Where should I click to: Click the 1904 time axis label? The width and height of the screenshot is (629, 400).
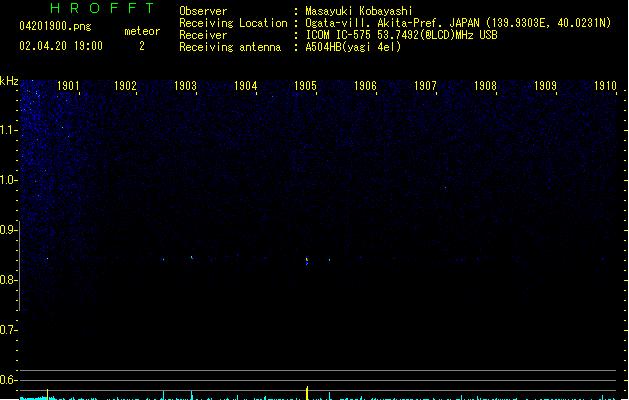246,86
